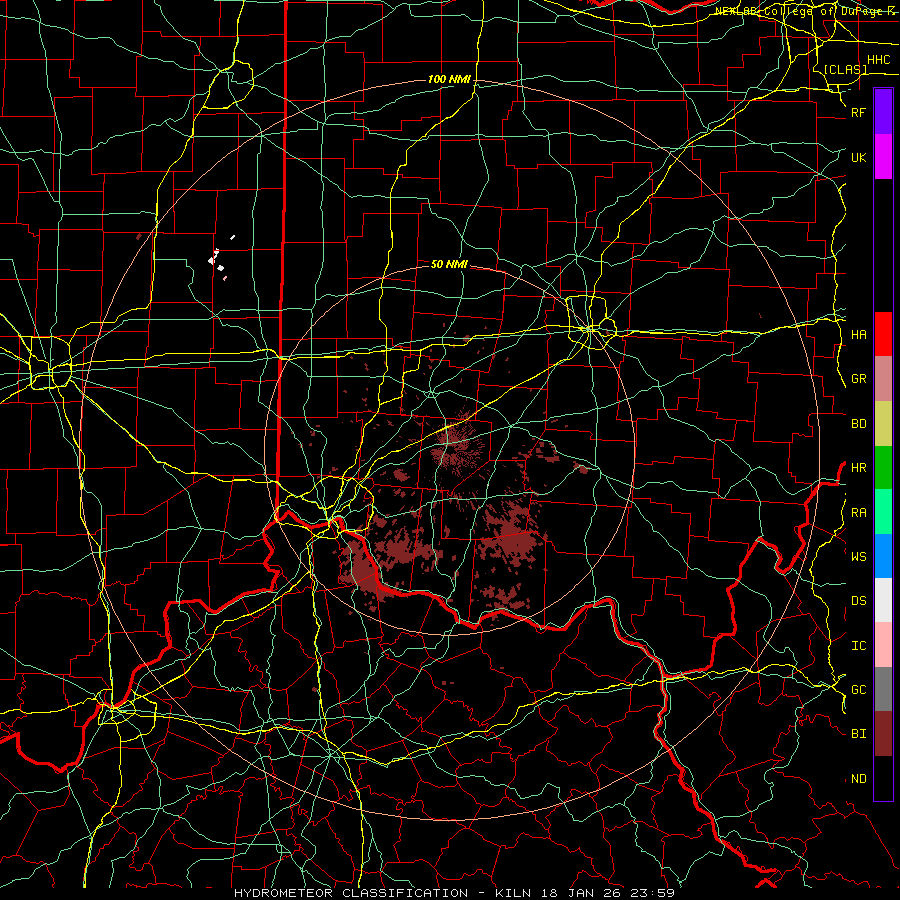
Task: Click the HHC product label
Action: [x=879, y=60]
